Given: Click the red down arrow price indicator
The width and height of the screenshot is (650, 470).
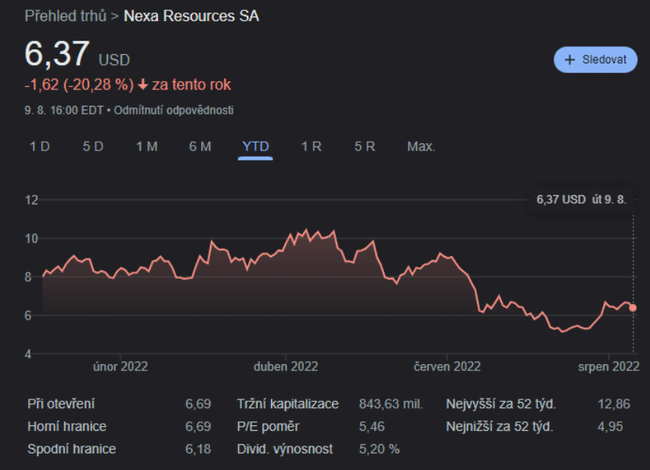Looking at the screenshot, I should pos(144,85).
